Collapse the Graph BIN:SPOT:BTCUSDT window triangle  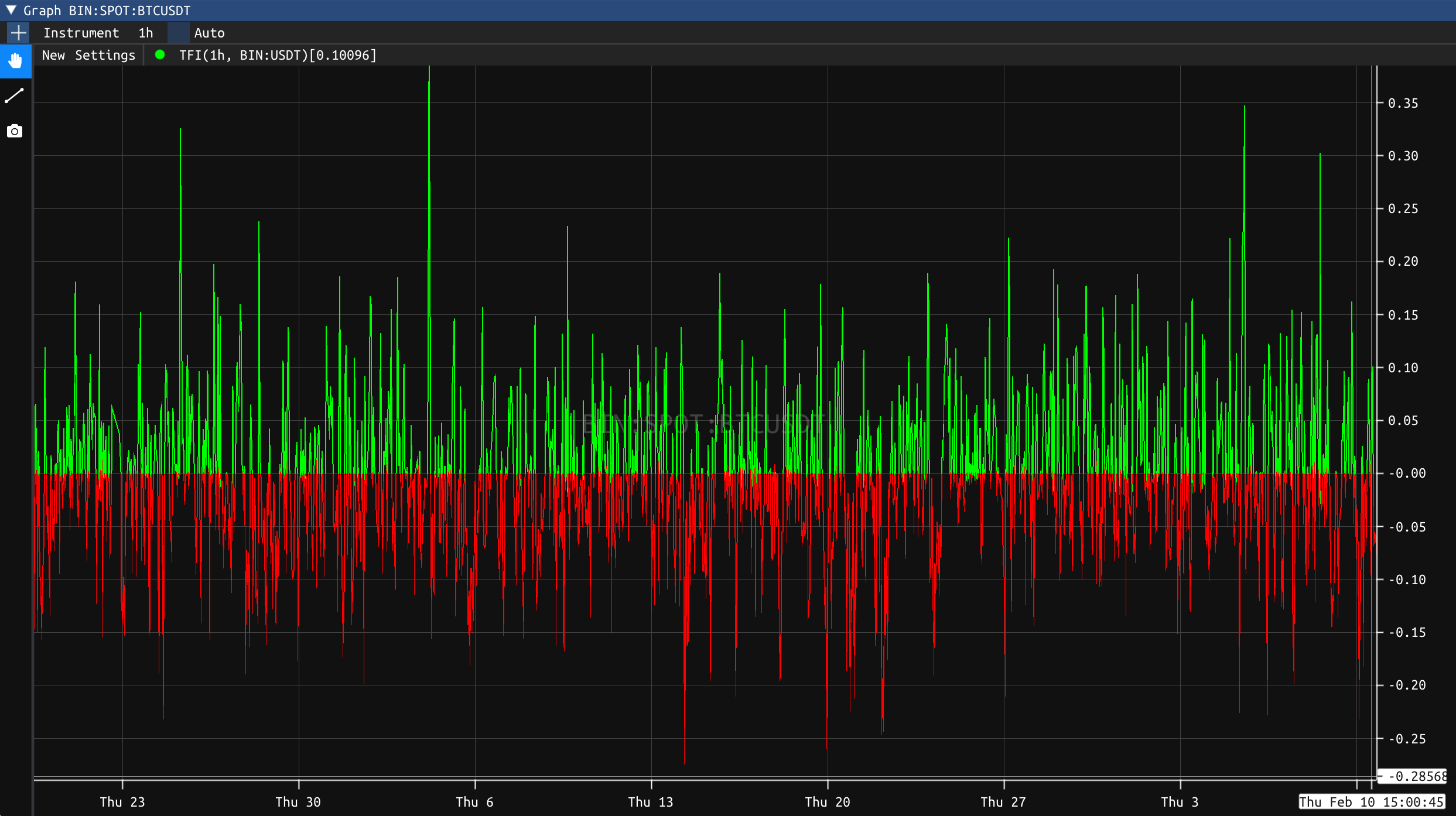pos(11,10)
